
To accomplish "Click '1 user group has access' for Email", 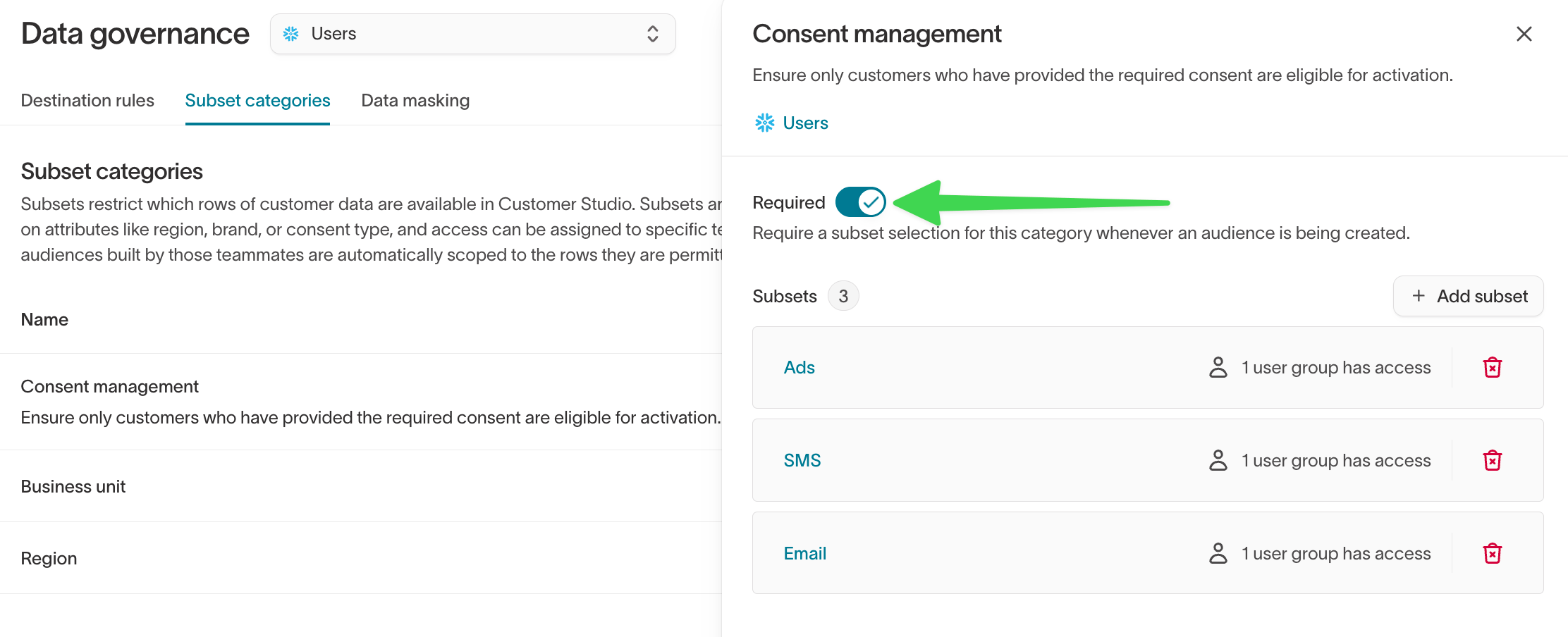I will (1336, 554).
